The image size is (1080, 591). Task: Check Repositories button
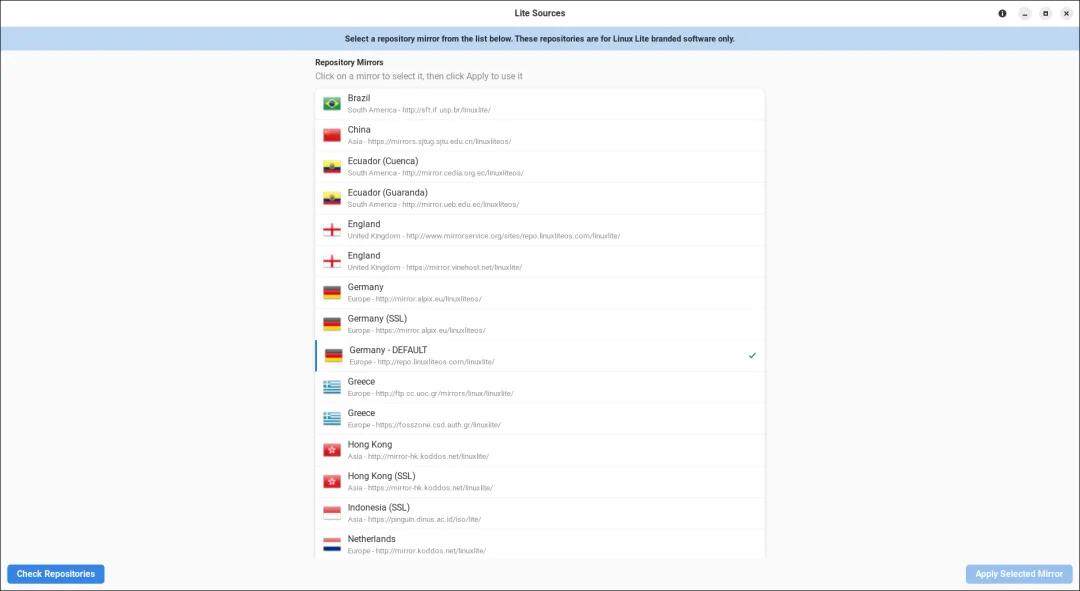pos(56,574)
